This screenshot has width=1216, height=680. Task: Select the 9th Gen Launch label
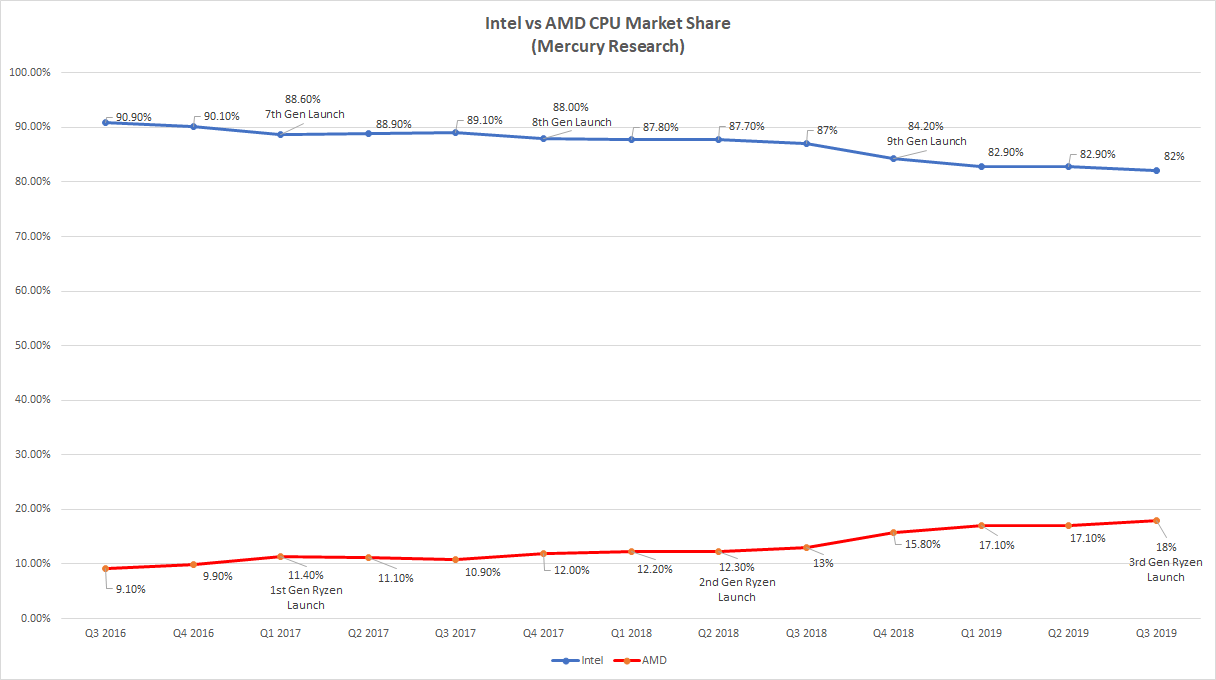(x=926, y=141)
